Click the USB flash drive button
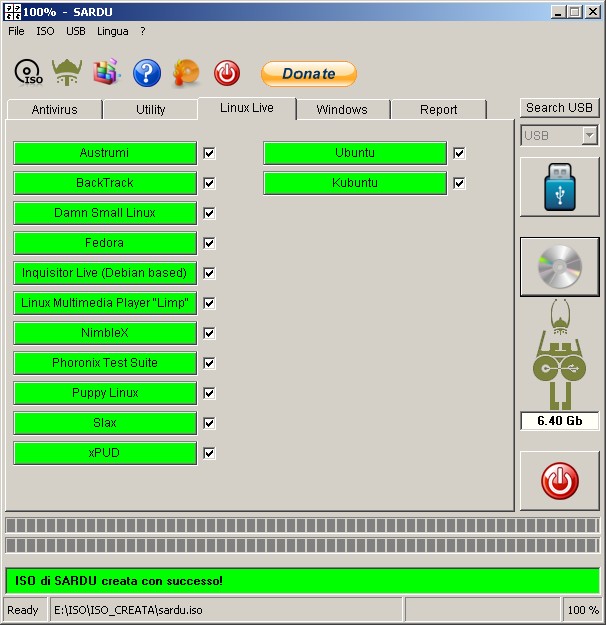 [560, 187]
